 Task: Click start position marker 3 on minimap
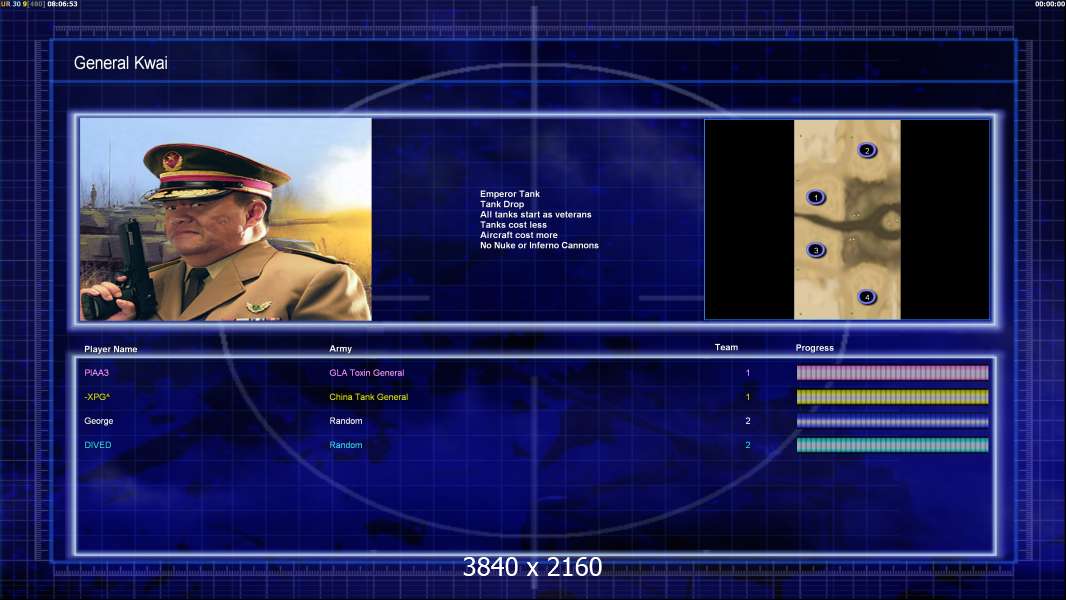pyautogui.click(x=816, y=250)
